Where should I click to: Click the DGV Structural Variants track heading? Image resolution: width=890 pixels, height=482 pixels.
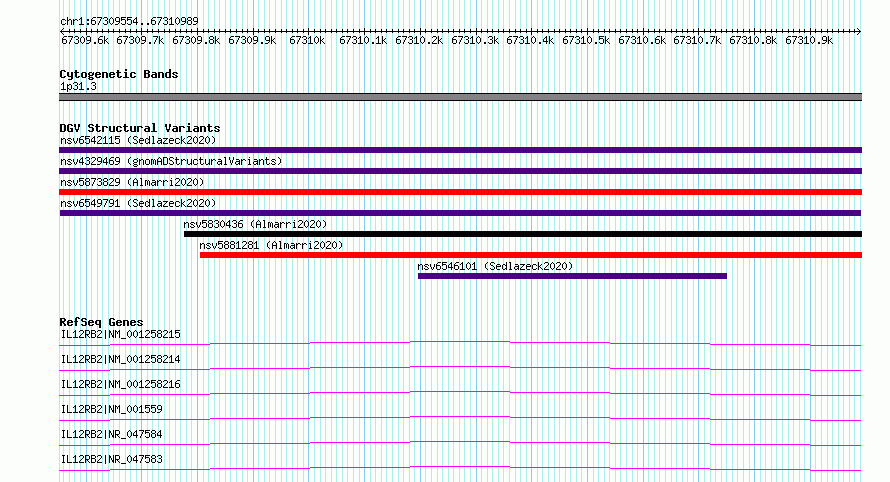click(140, 128)
